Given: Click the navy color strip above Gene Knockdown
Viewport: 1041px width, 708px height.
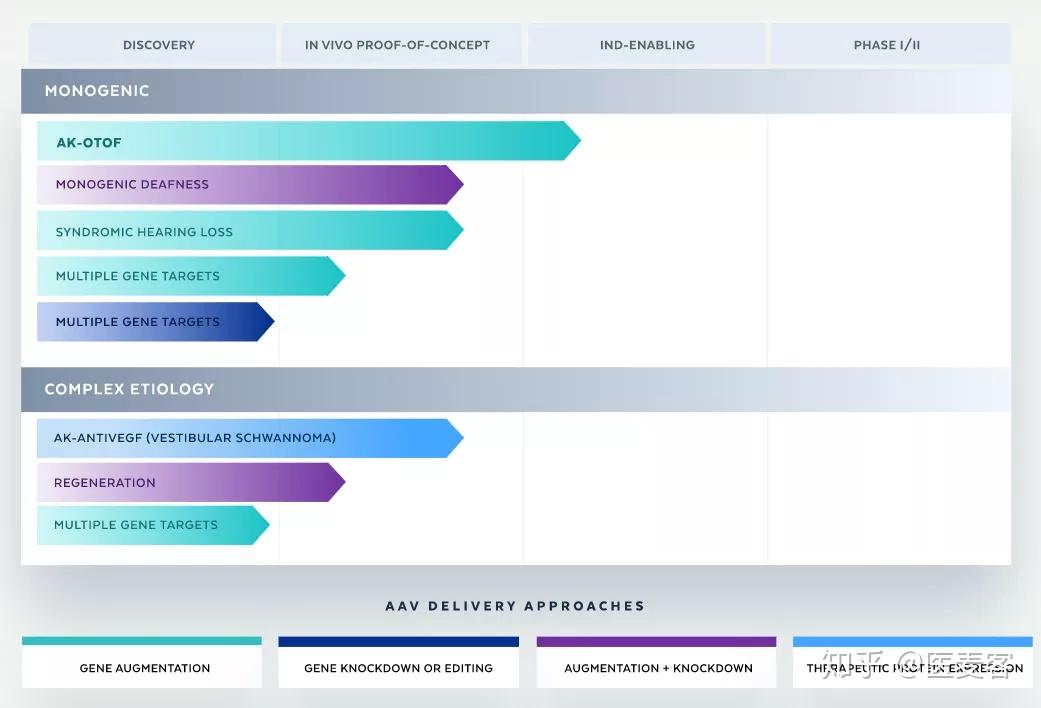Looking at the screenshot, I should point(398,641).
